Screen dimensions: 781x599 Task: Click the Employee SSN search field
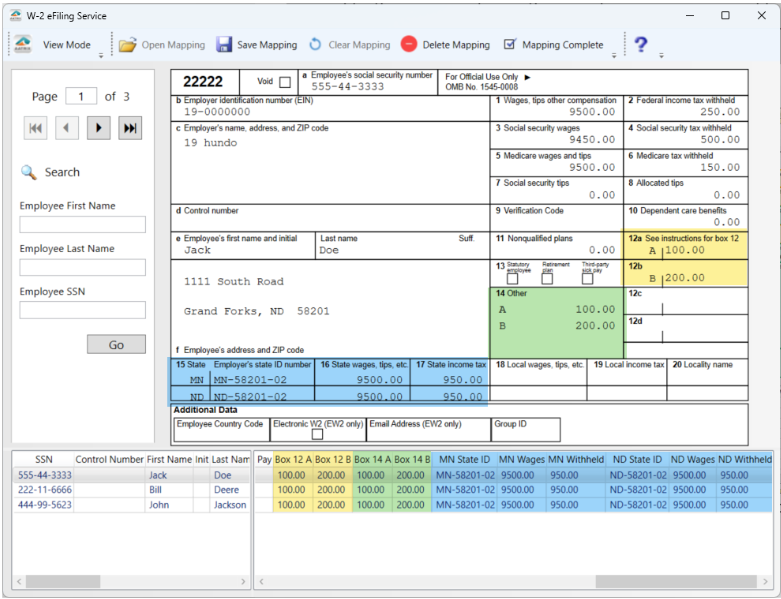click(x=83, y=310)
